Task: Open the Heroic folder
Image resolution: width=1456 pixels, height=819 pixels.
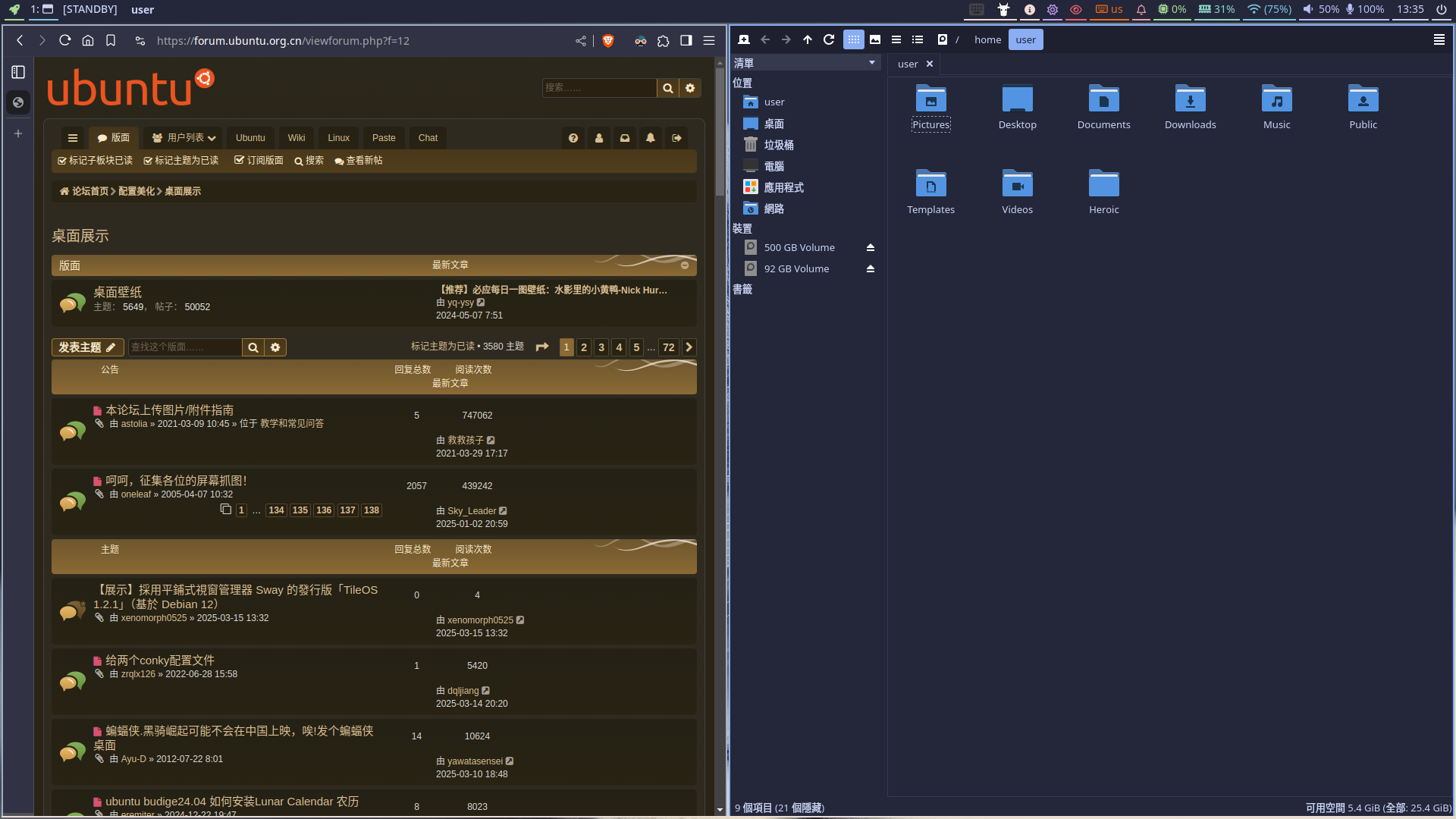Action: [1104, 193]
